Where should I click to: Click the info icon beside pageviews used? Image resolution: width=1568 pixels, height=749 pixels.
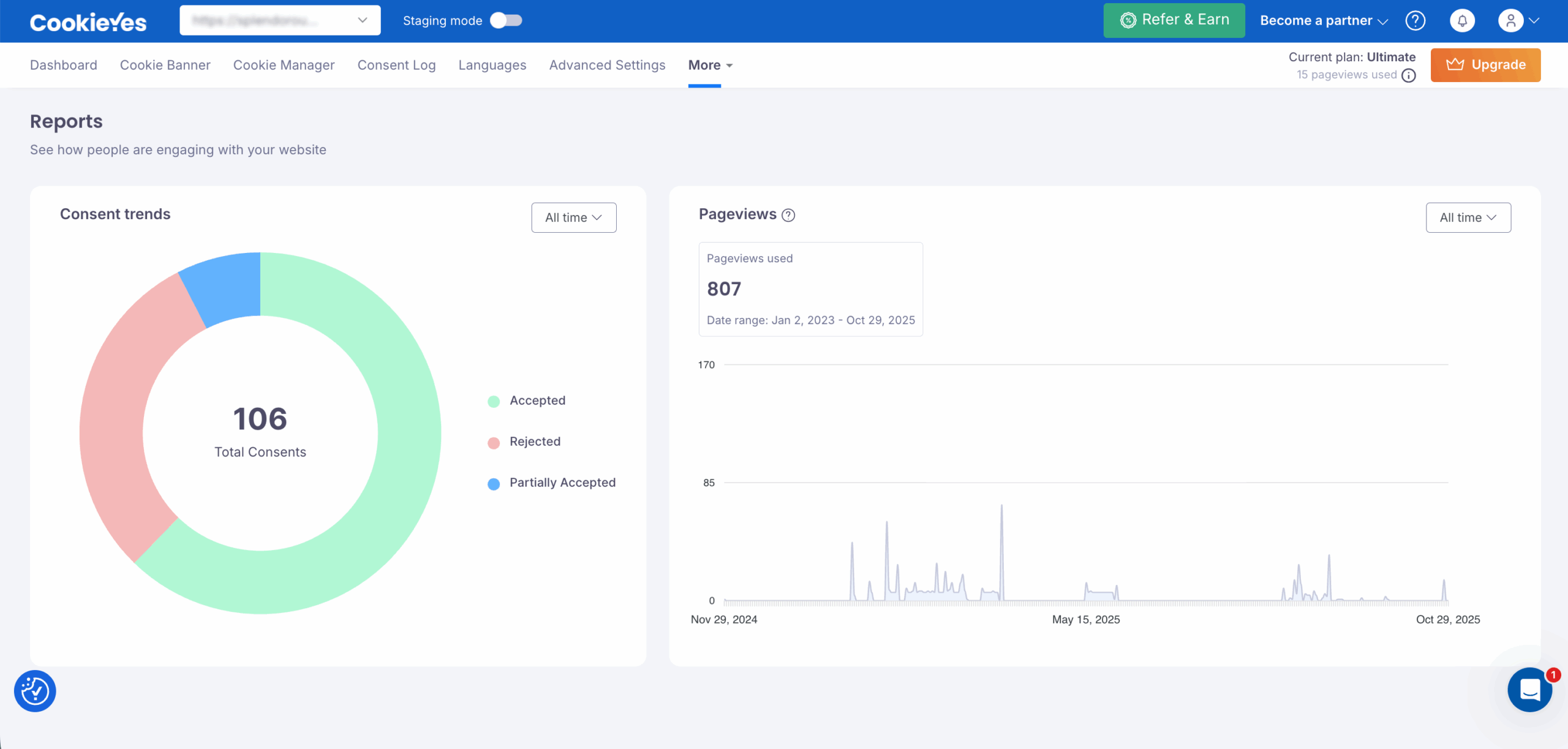(1409, 75)
